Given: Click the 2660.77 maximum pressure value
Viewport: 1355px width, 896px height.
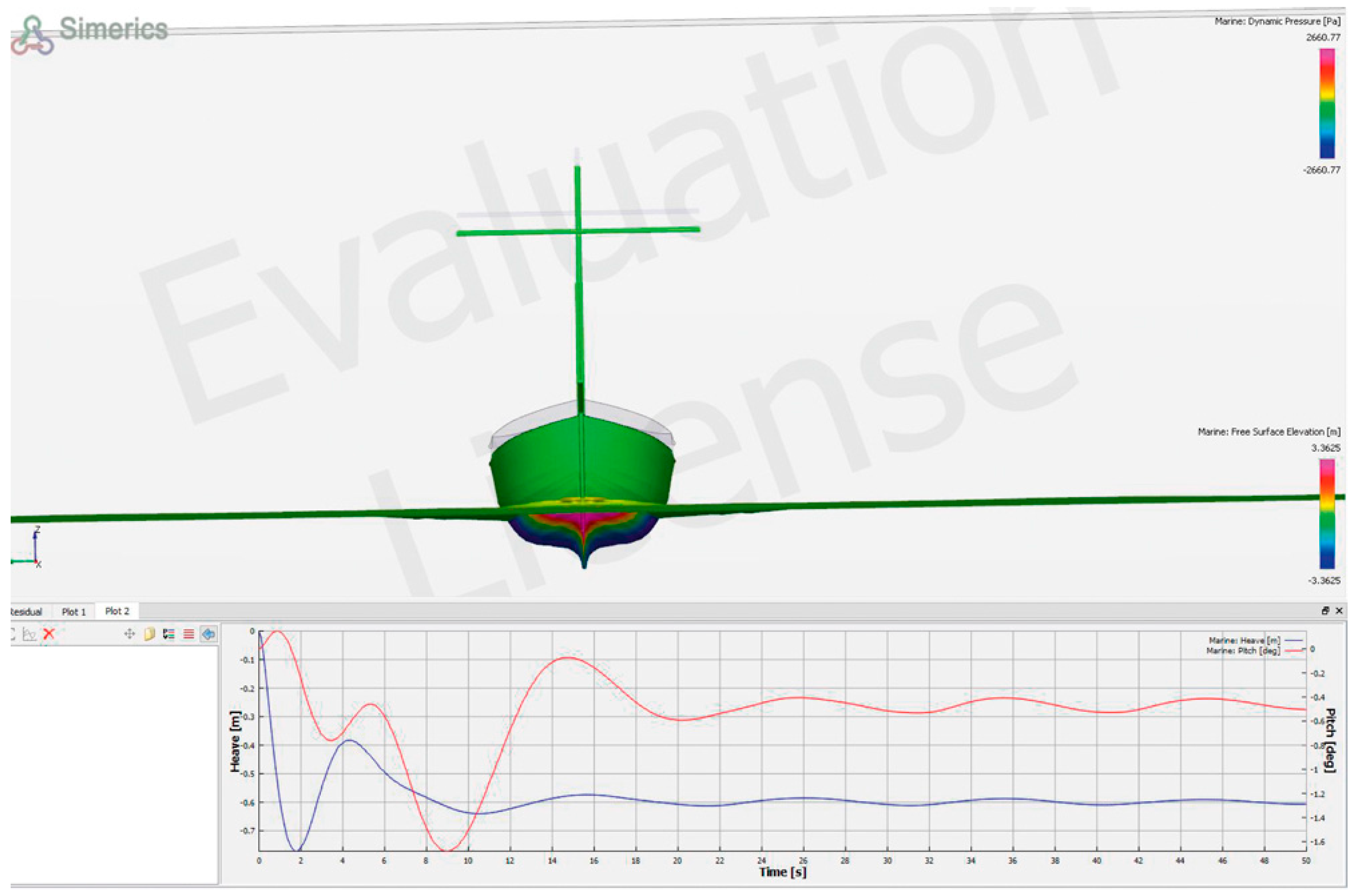Looking at the screenshot, I should [1323, 38].
